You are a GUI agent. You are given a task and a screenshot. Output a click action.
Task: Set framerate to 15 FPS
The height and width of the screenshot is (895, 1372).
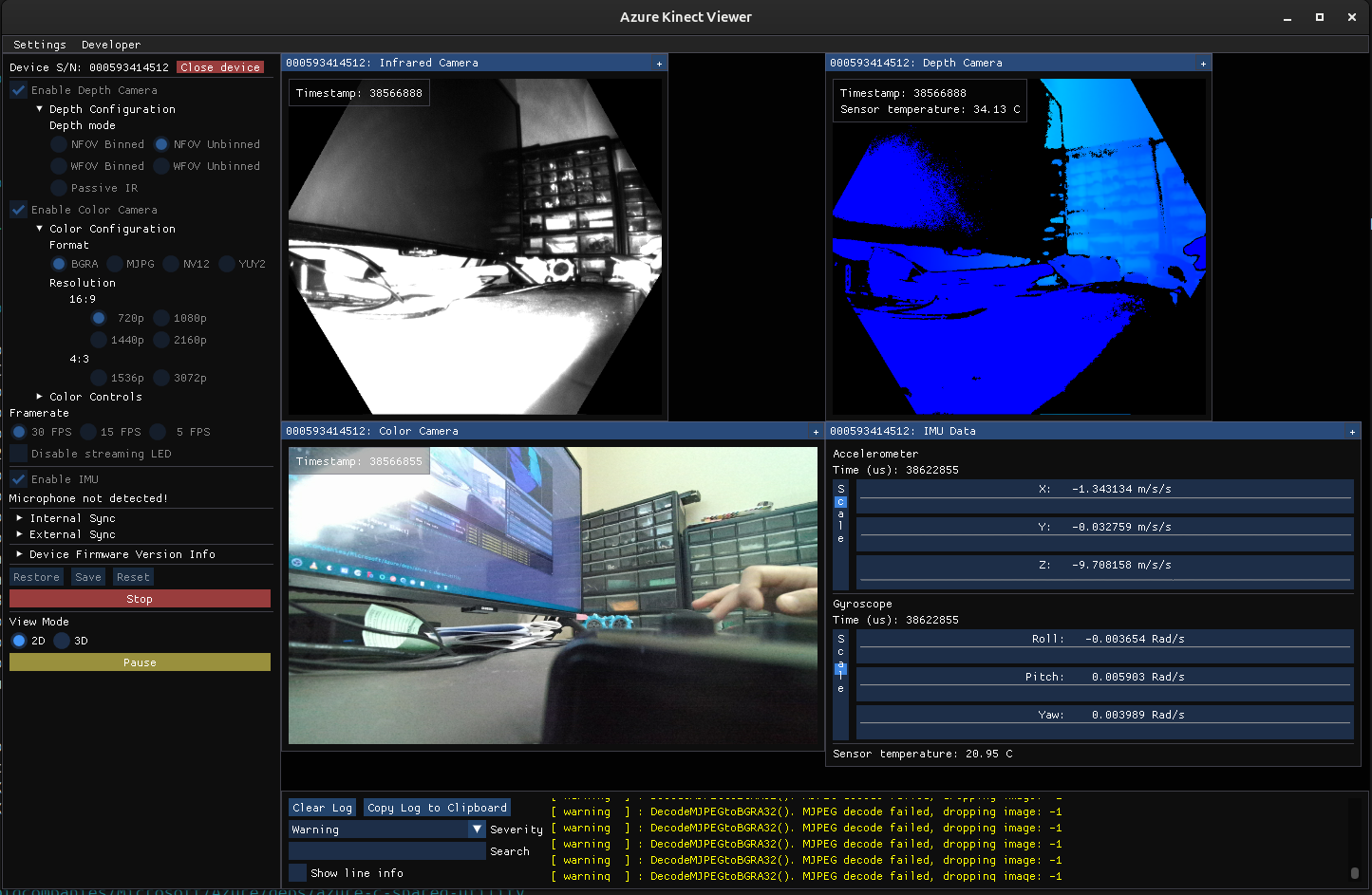[88, 432]
